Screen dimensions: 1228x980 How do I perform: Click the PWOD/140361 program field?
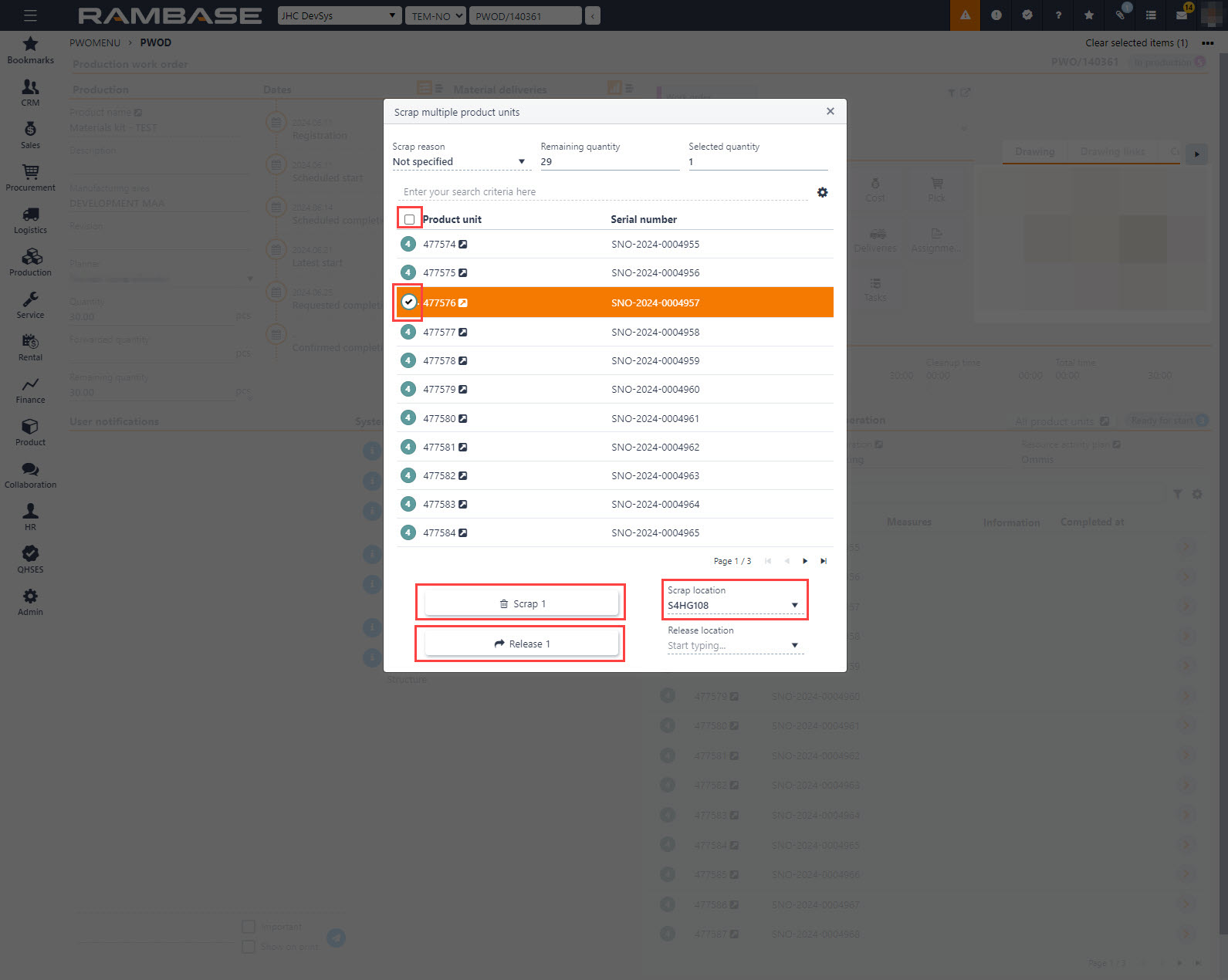[x=526, y=15]
